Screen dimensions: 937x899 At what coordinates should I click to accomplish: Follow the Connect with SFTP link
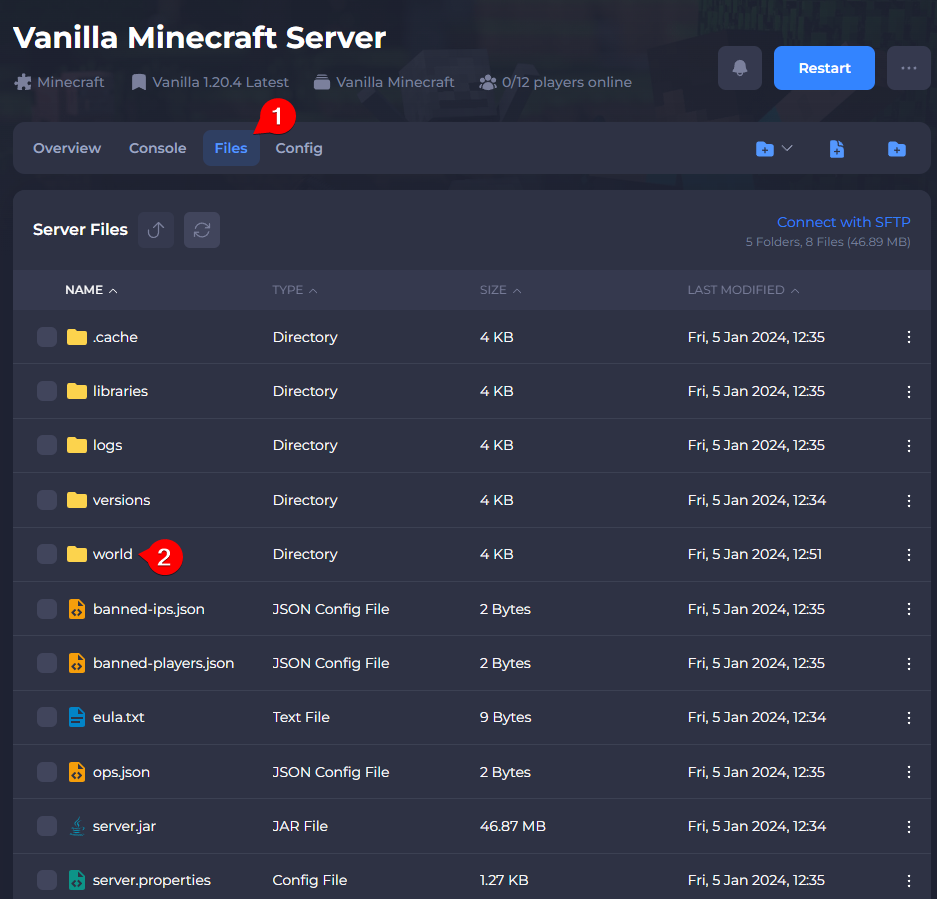[x=843, y=222]
